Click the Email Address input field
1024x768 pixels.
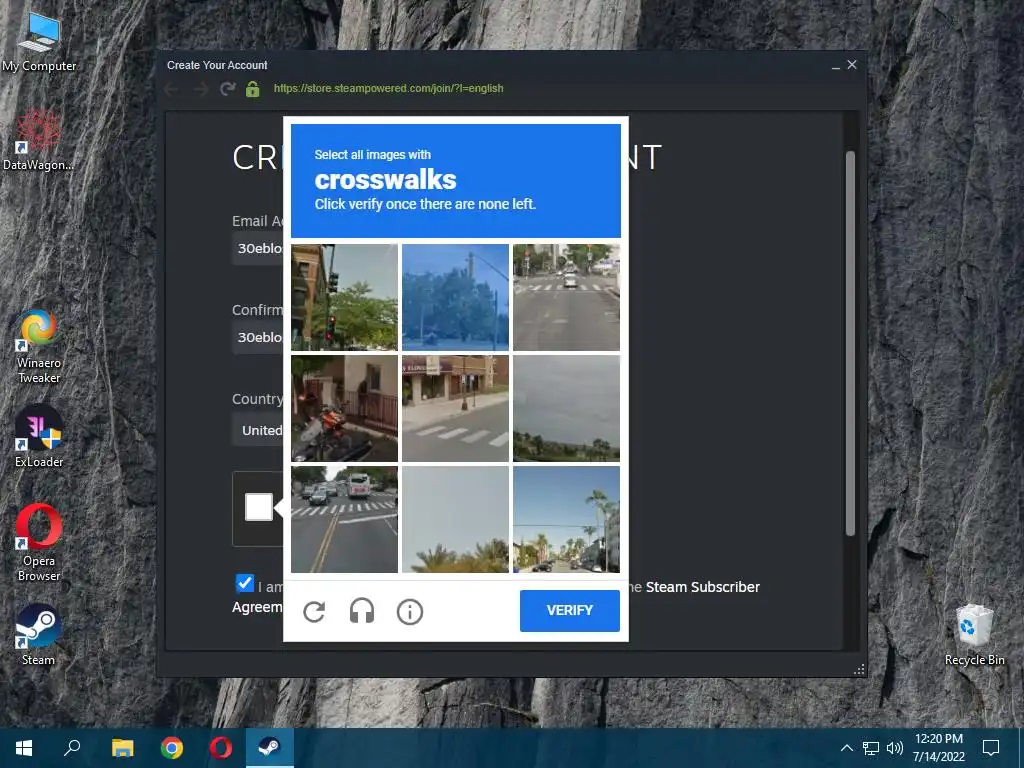(257, 248)
